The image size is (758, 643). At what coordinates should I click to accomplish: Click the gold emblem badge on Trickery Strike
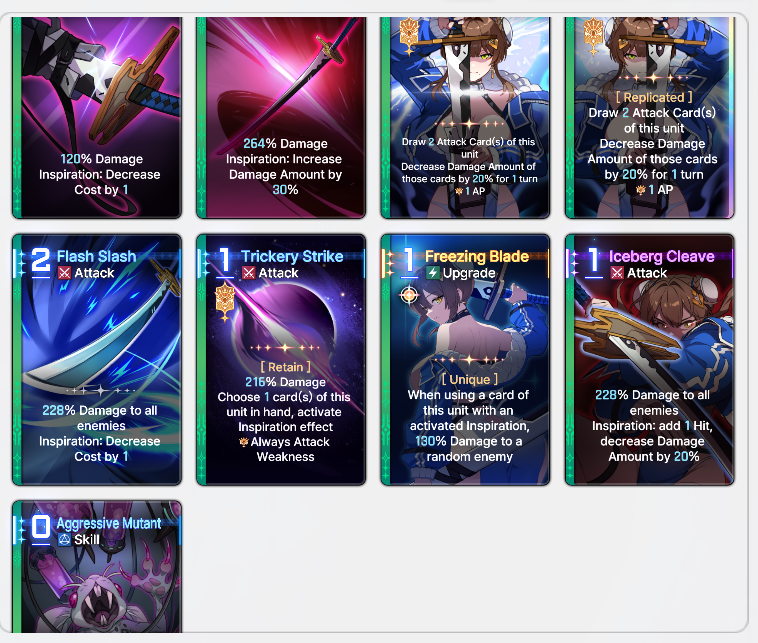(x=225, y=303)
